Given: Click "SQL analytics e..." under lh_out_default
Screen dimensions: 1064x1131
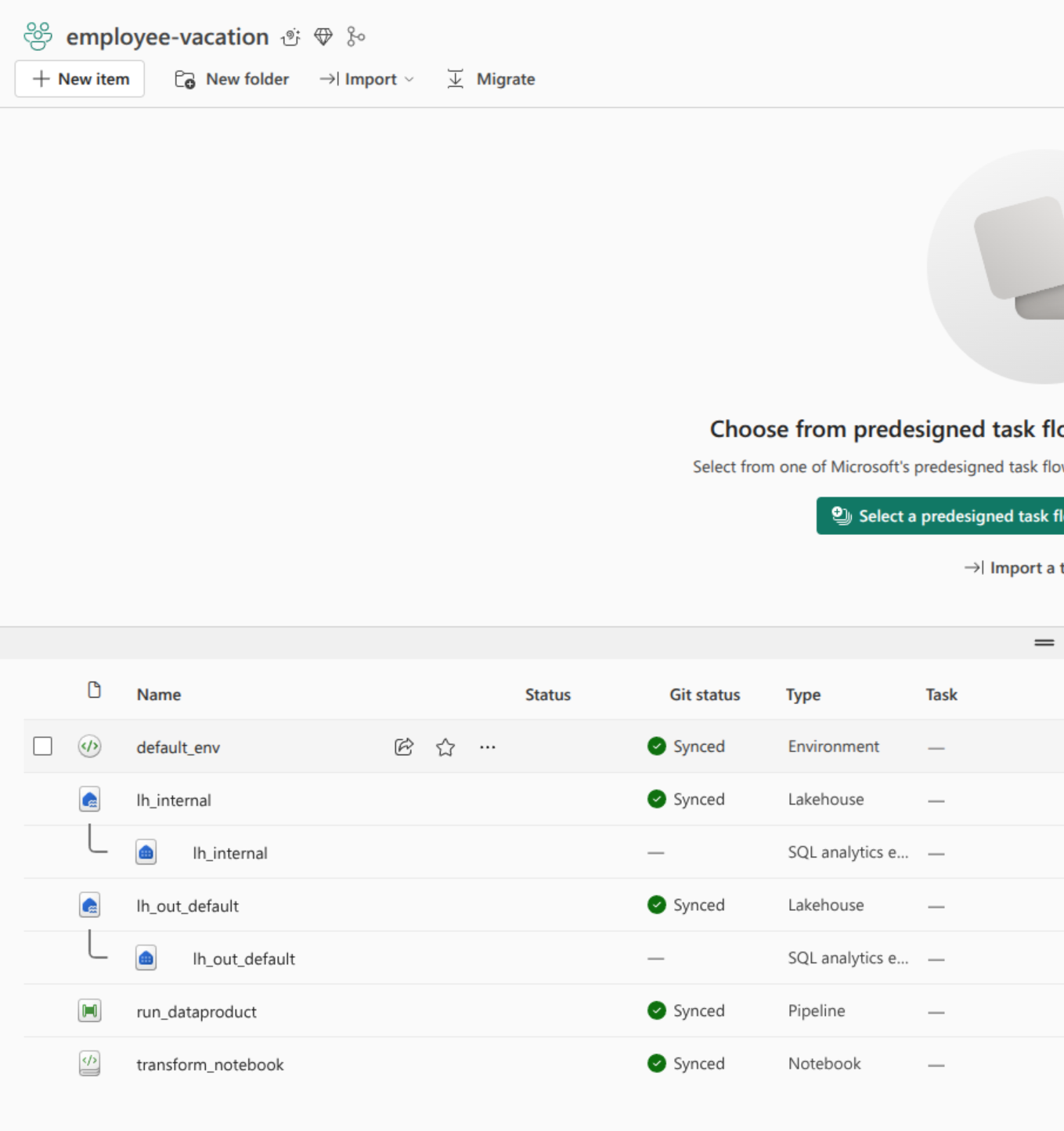Looking at the screenshot, I should 848,958.
